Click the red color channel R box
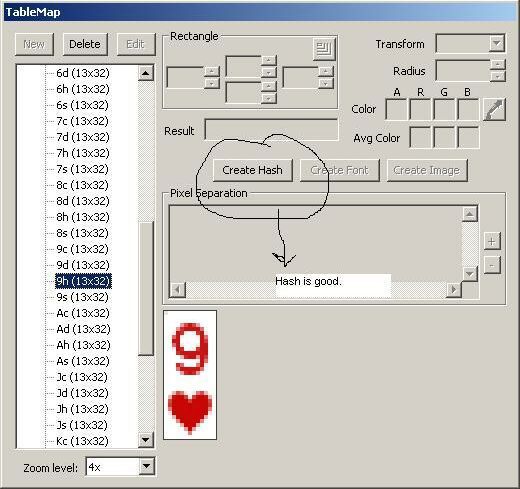 coord(420,110)
